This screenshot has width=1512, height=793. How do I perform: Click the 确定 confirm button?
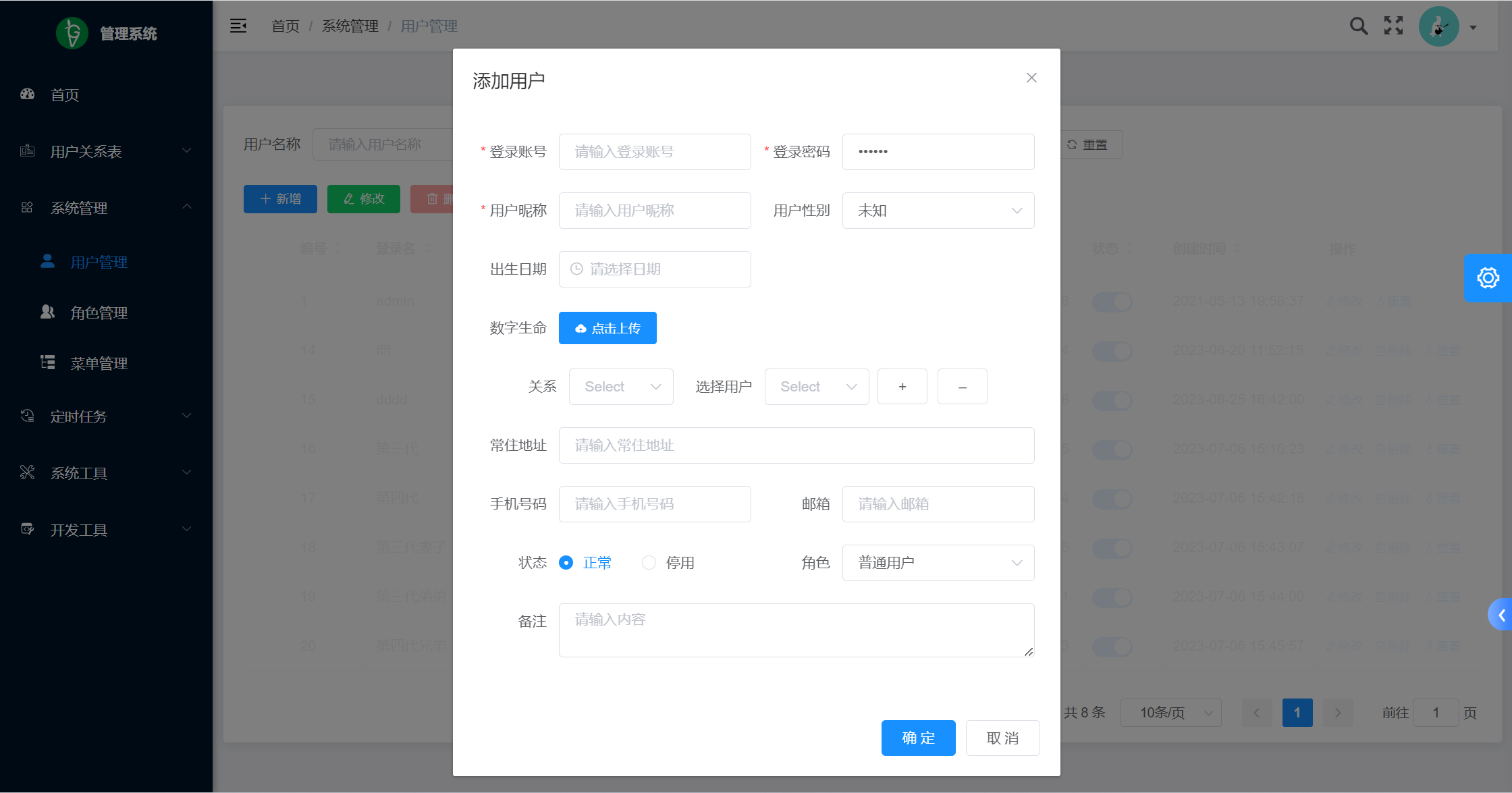pos(918,738)
